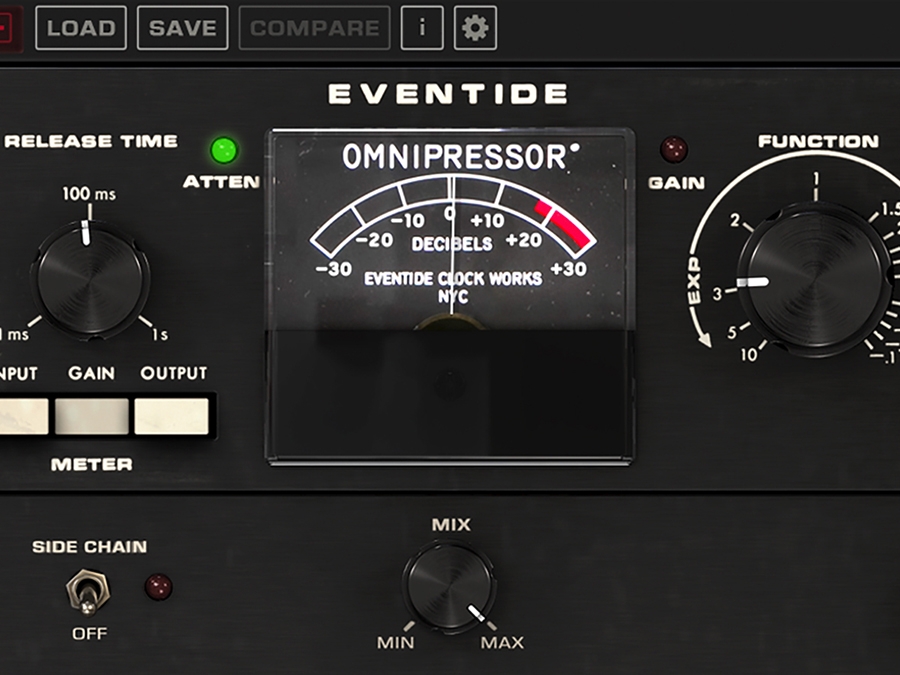Image resolution: width=900 pixels, height=675 pixels.
Task: Click the +30 mark on the meter
Action: (568, 269)
